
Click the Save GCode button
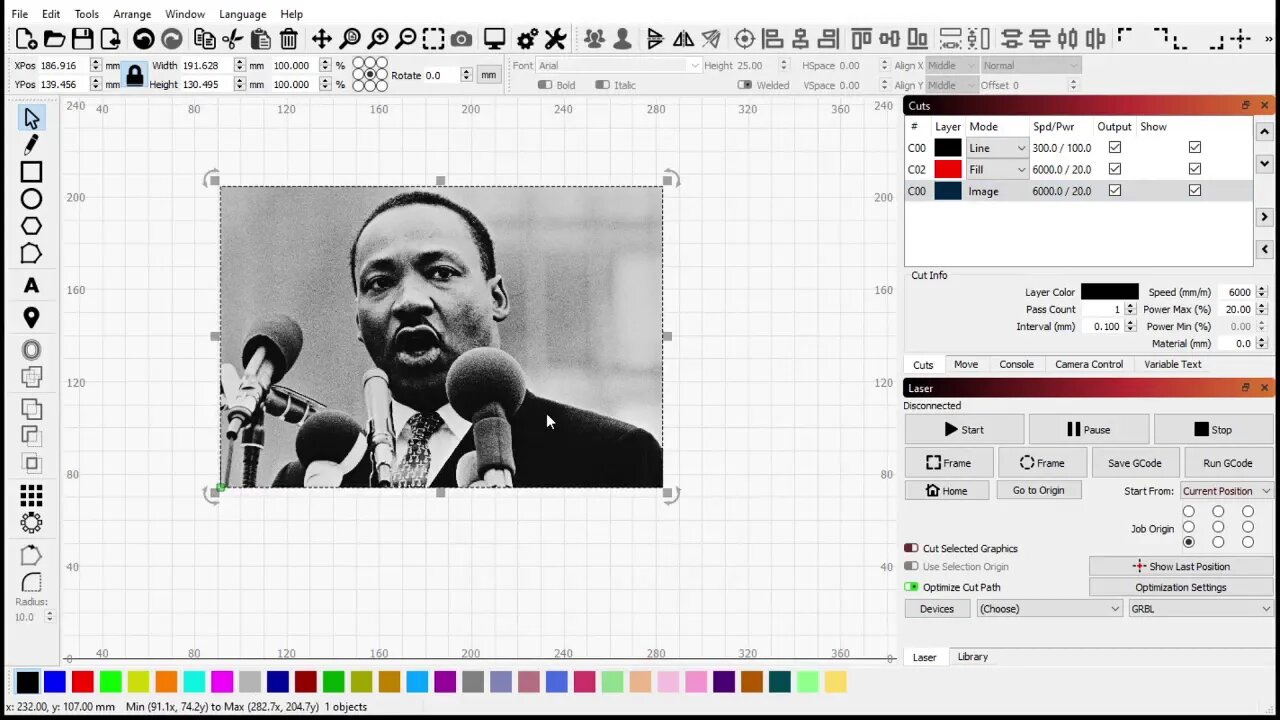[1134, 463]
